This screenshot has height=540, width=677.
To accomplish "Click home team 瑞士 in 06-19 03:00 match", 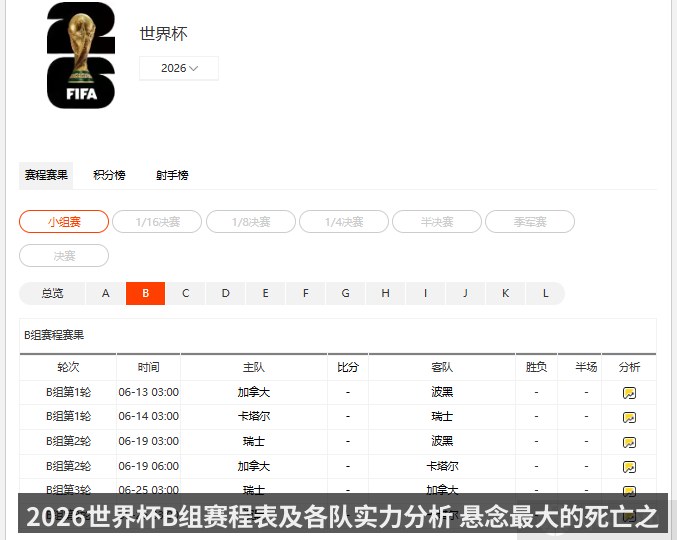I will [253, 442].
